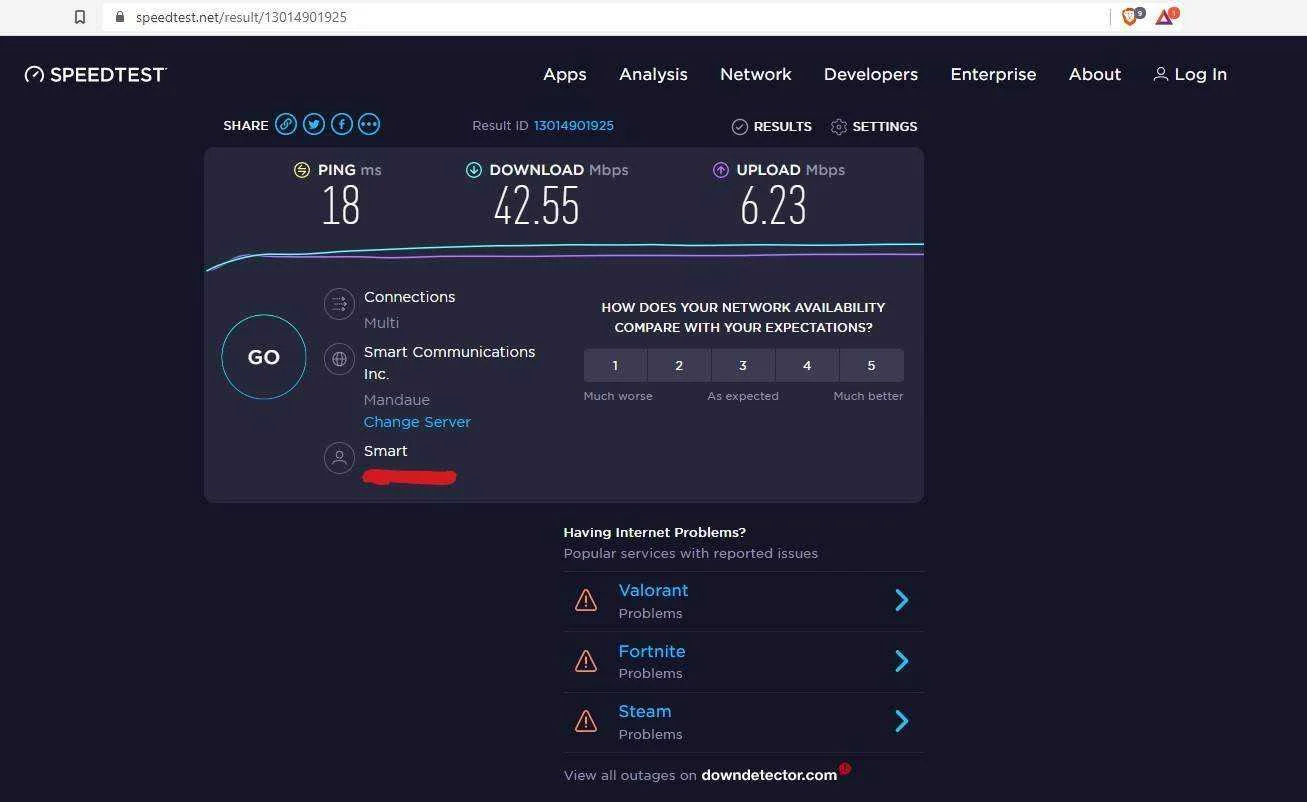Click the Results checkmark icon

click(x=740, y=126)
